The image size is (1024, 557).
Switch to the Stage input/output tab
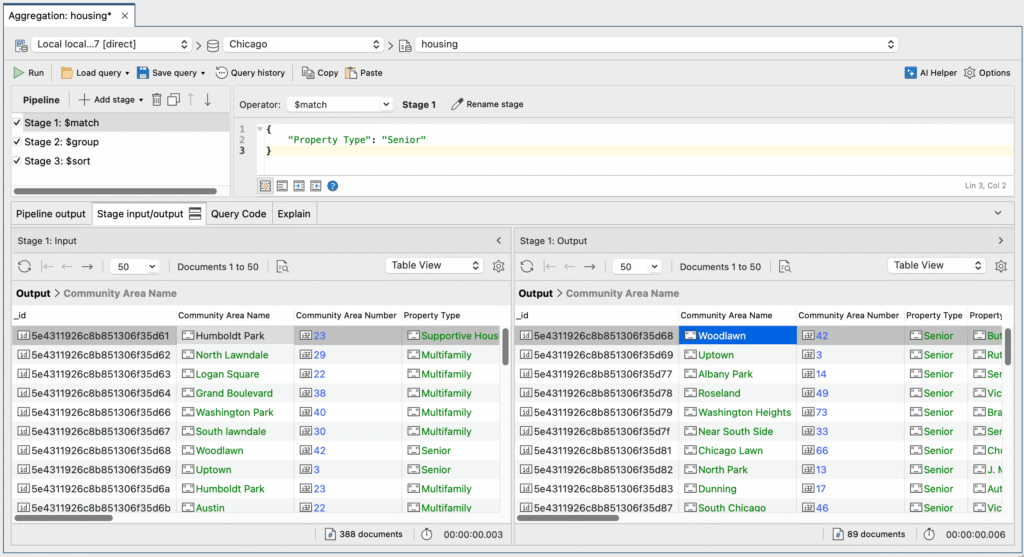click(149, 214)
